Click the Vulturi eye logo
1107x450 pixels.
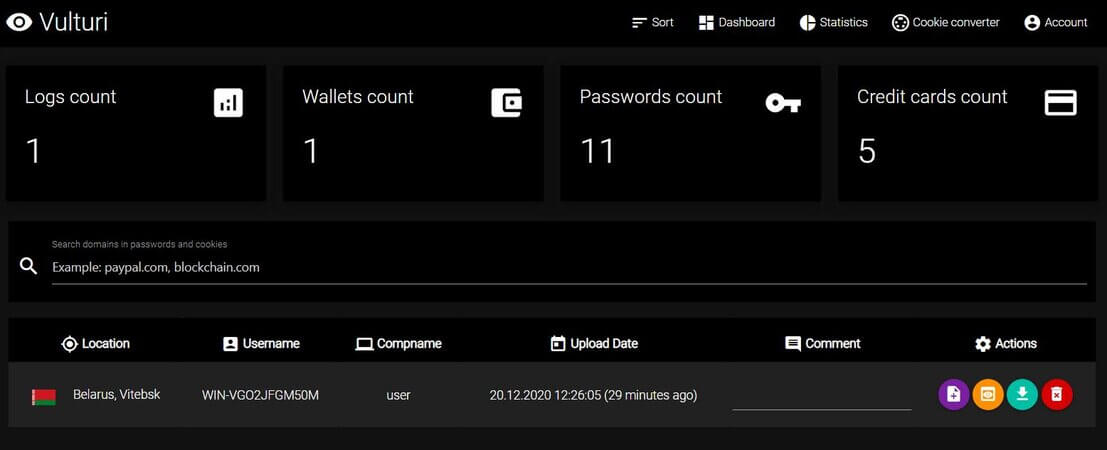pyautogui.click(x=19, y=22)
